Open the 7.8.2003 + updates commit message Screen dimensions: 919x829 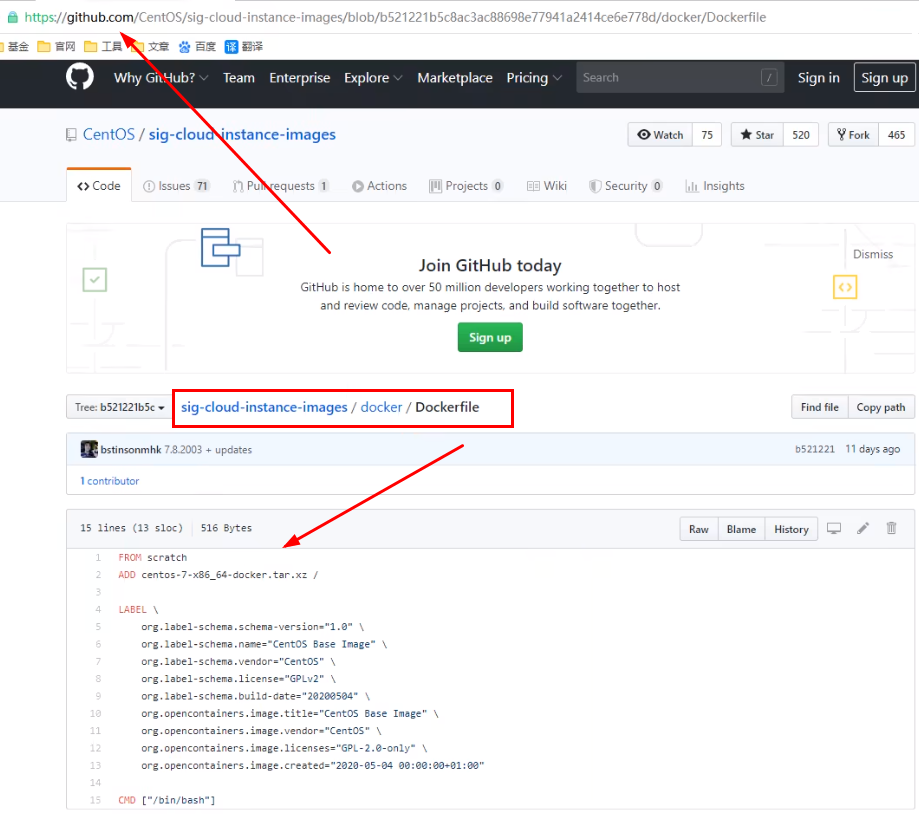coord(208,450)
